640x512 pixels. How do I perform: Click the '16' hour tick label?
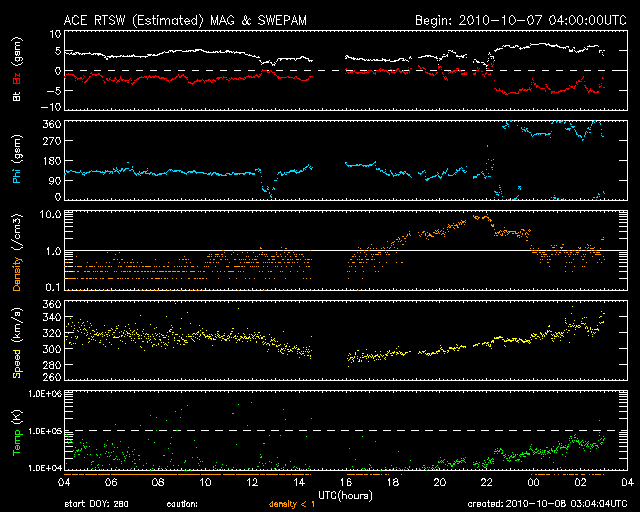pyautogui.click(x=346, y=482)
